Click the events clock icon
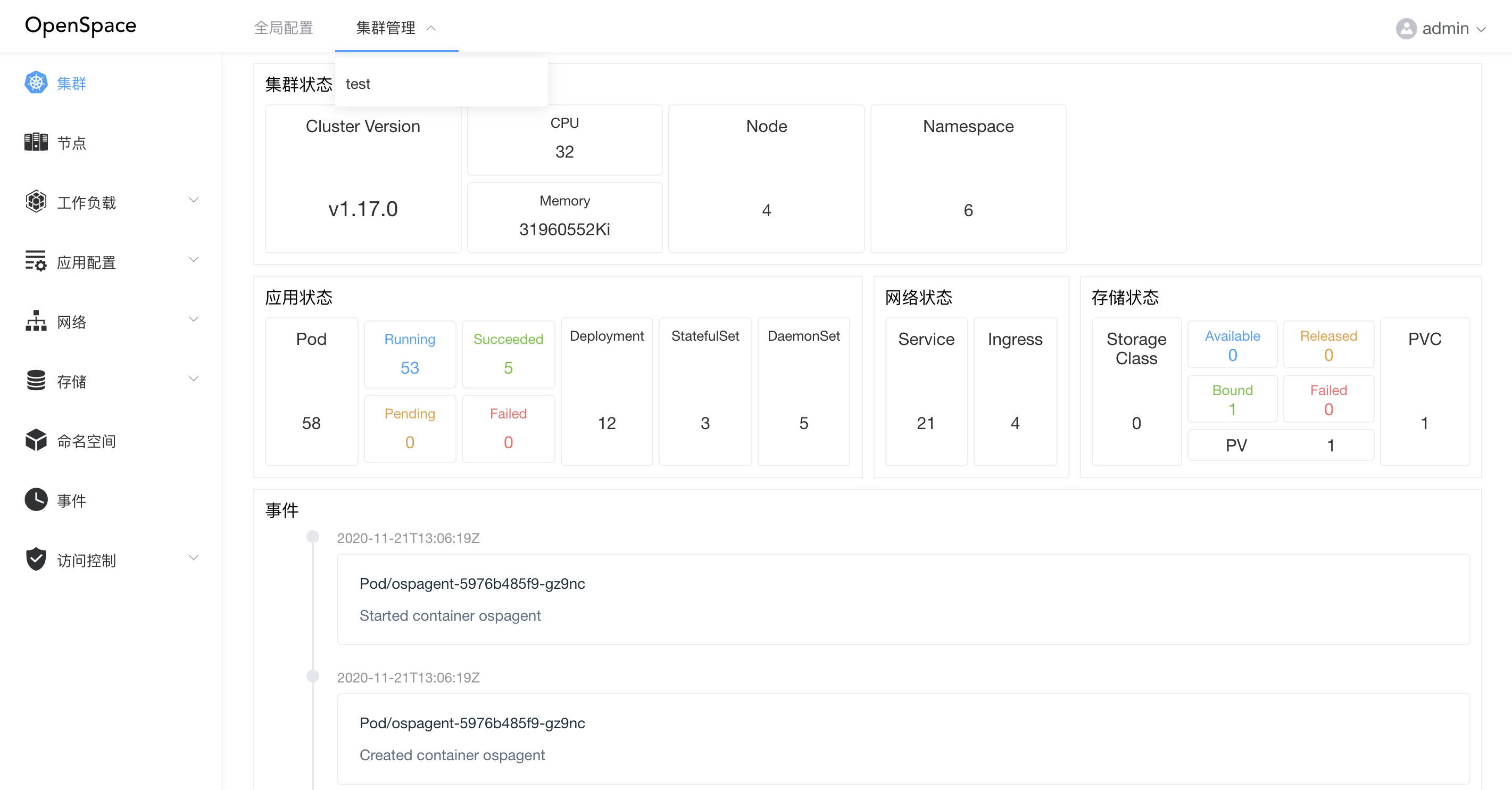The width and height of the screenshot is (1512, 790). pos(36,500)
